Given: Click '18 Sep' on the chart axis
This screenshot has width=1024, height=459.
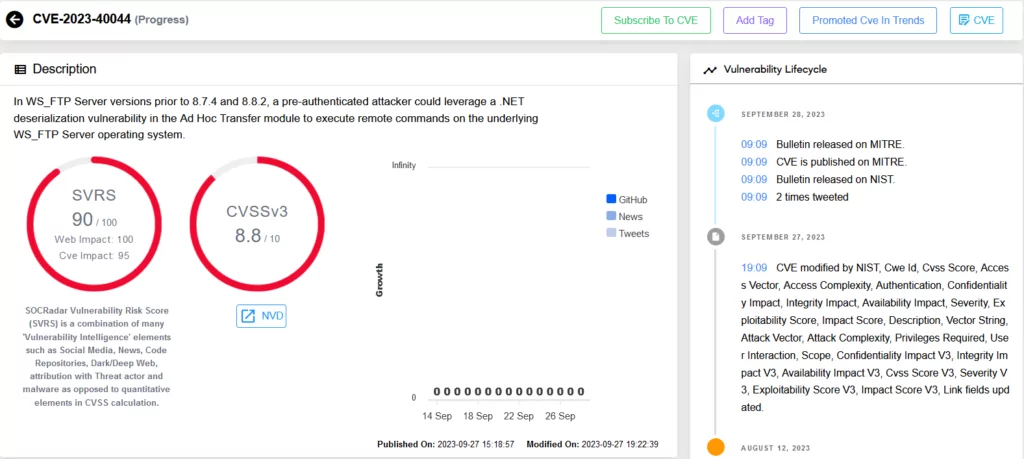Looking at the screenshot, I should [478, 416].
